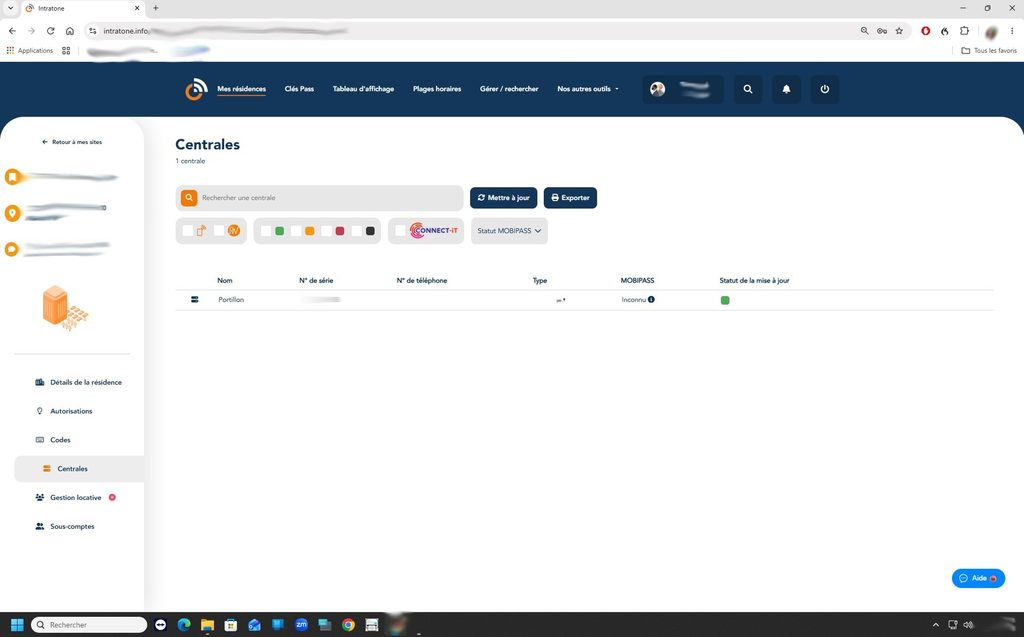
Task: Click the power logout icon
Action: 825,90
